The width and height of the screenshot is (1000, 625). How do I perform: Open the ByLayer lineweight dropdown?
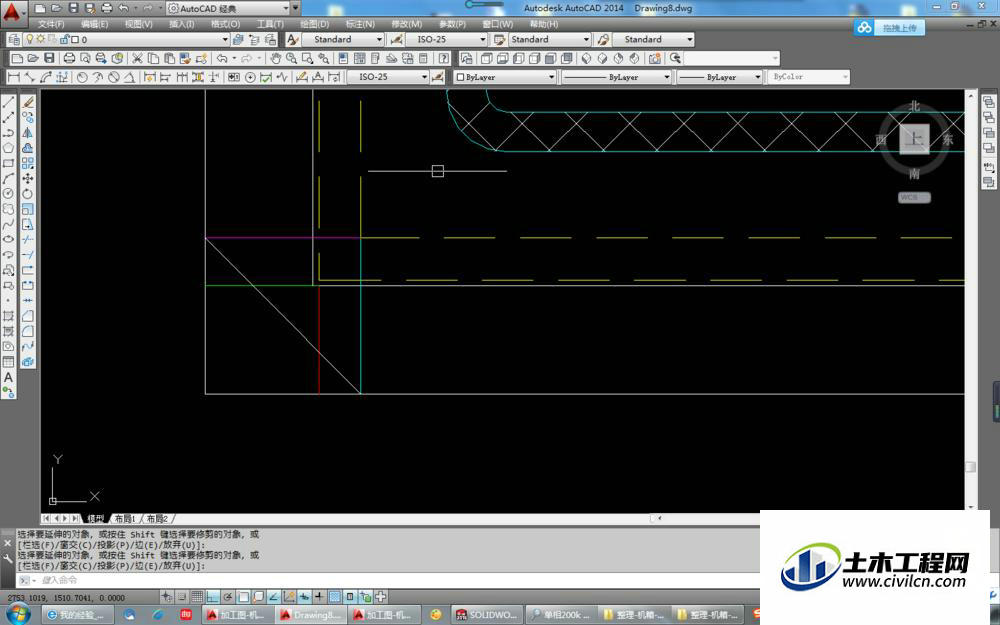(719, 77)
